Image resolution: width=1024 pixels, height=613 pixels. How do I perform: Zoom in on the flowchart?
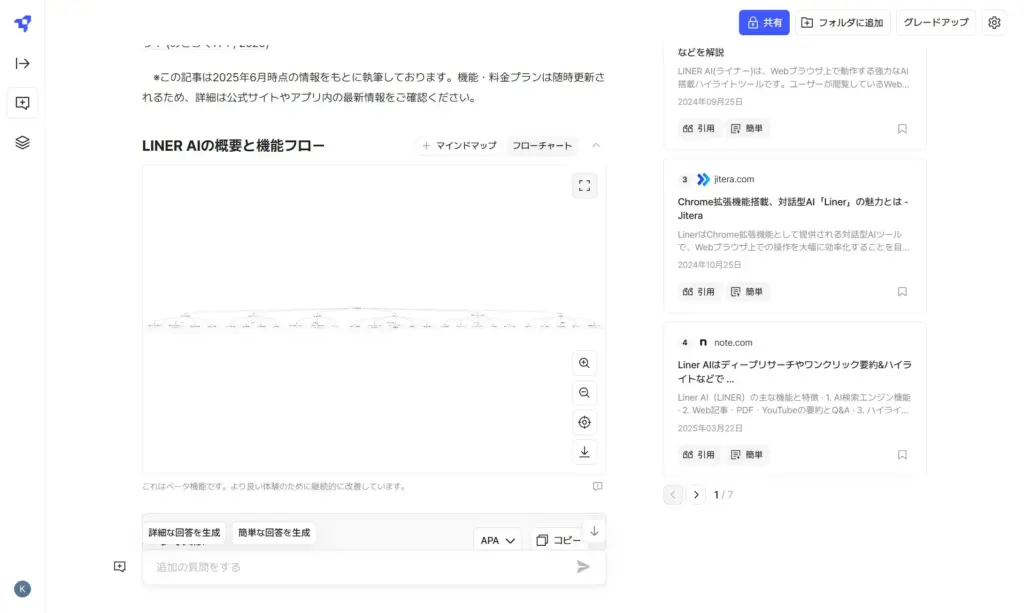pyautogui.click(x=584, y=363)
